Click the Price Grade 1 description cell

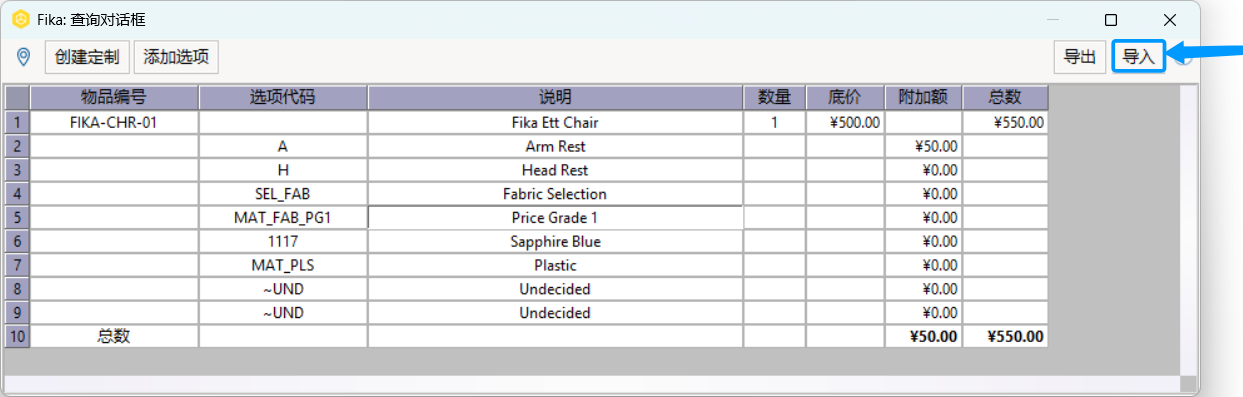(x=555, y=217)
